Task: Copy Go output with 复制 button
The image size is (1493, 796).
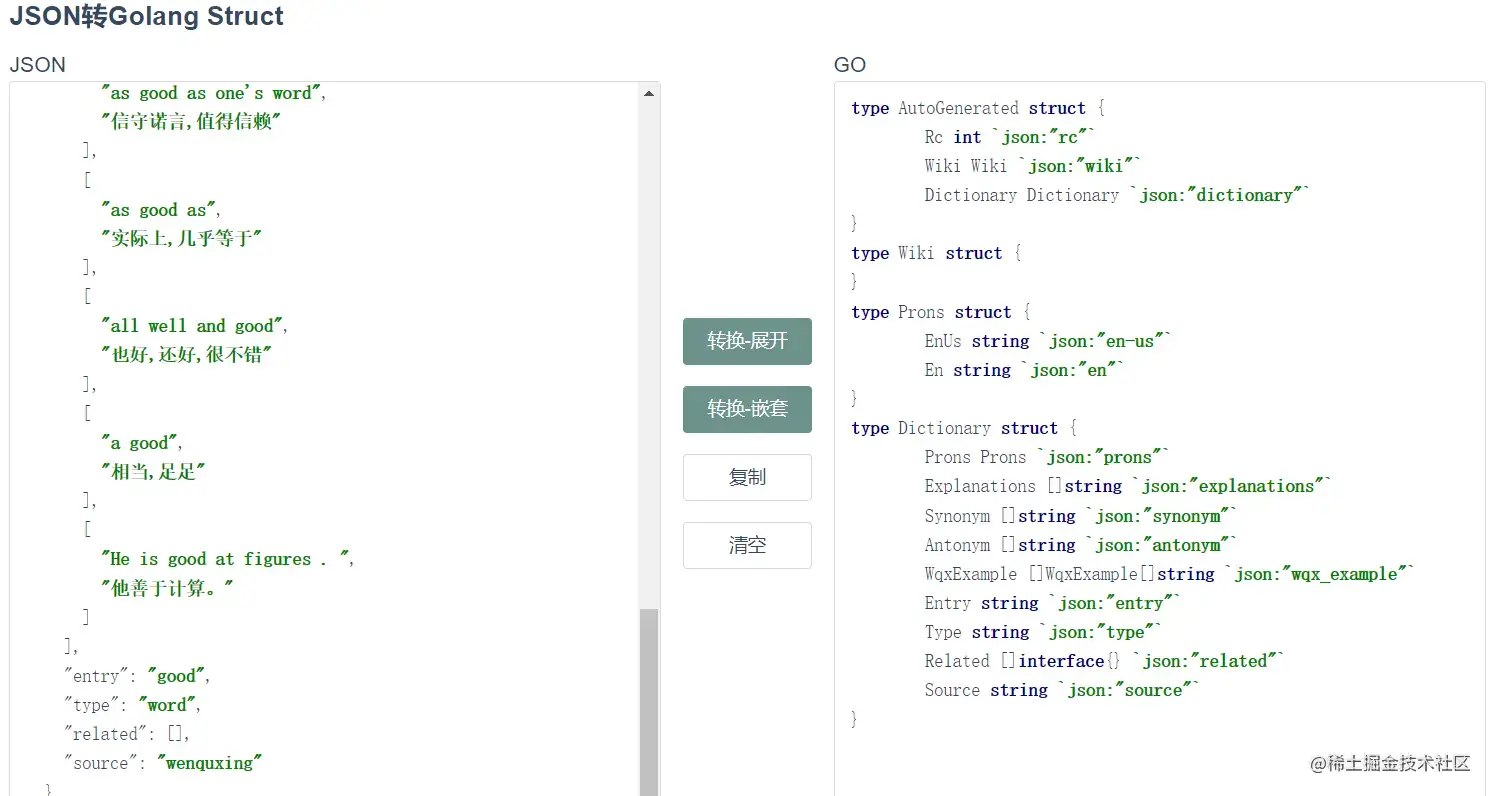Action: tap(747, 477)
